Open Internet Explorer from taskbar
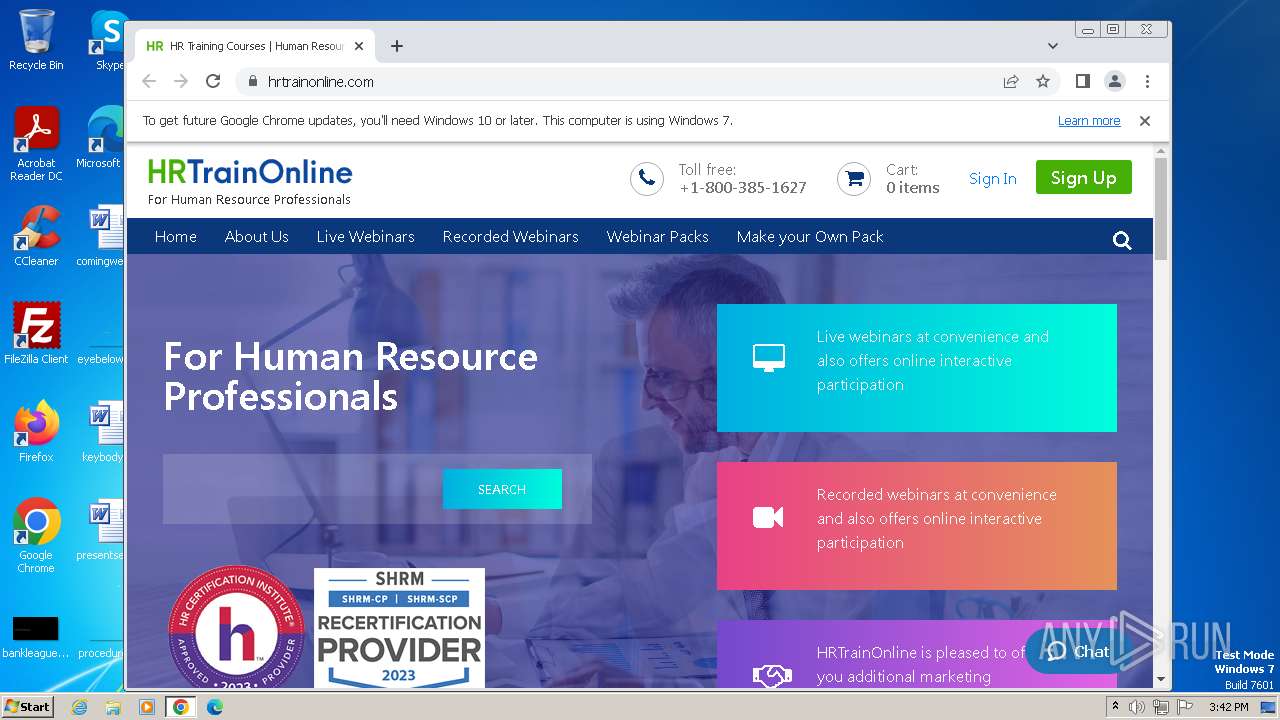The image size is (1280, 720). pyautogui.click(x=79, y=707)
